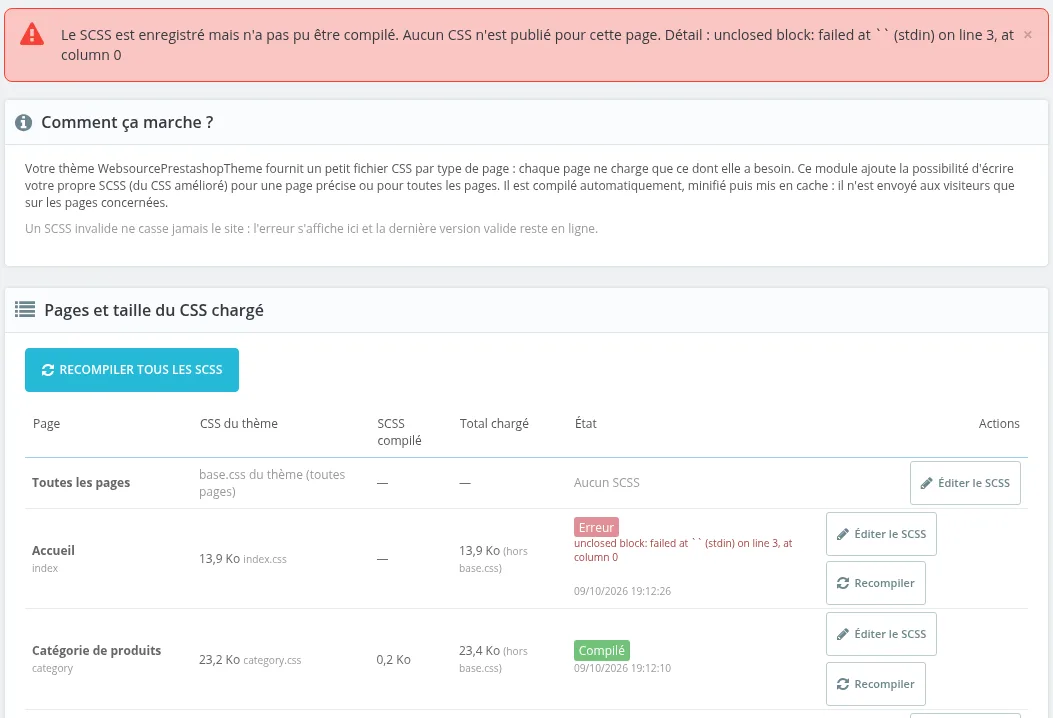Click the 23,2 Ko category.css cell
The width and height of the screenshot is (1053, 718).
250,660
